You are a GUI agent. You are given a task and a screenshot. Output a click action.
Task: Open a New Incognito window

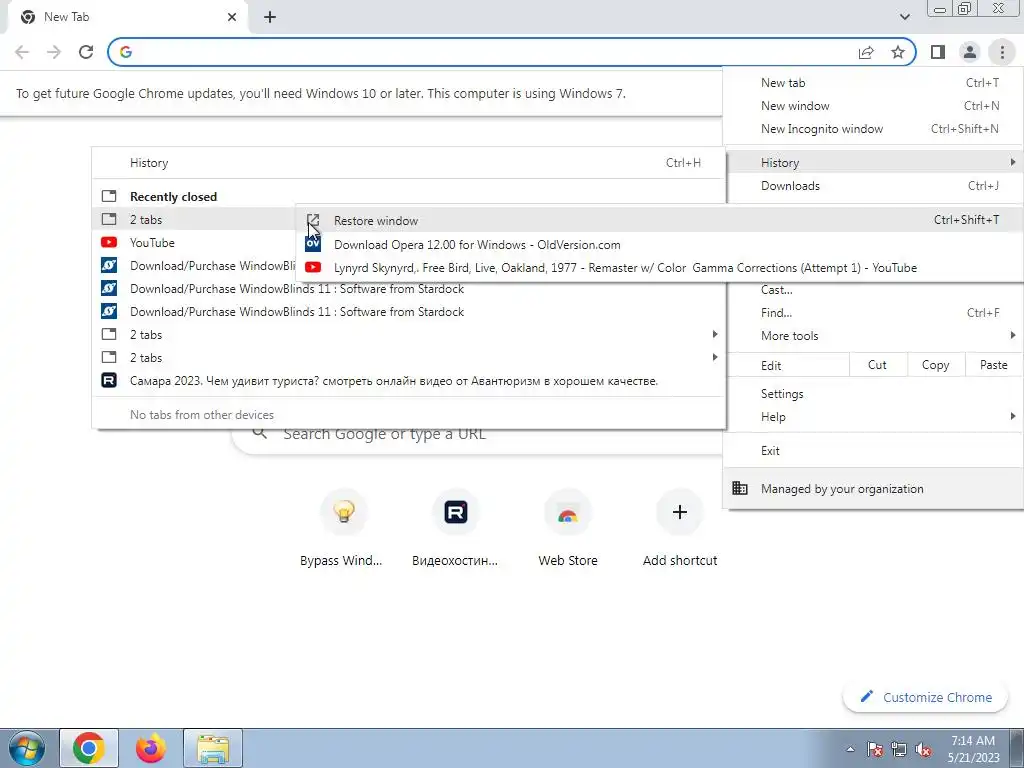873,129
